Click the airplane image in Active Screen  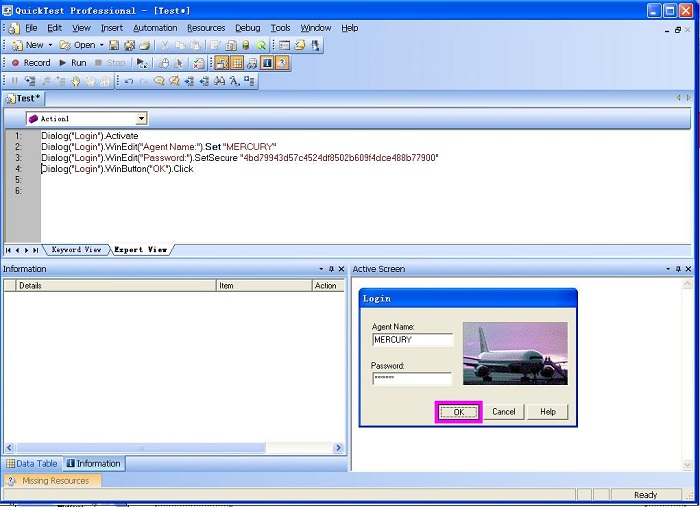(x=515, y=353)
